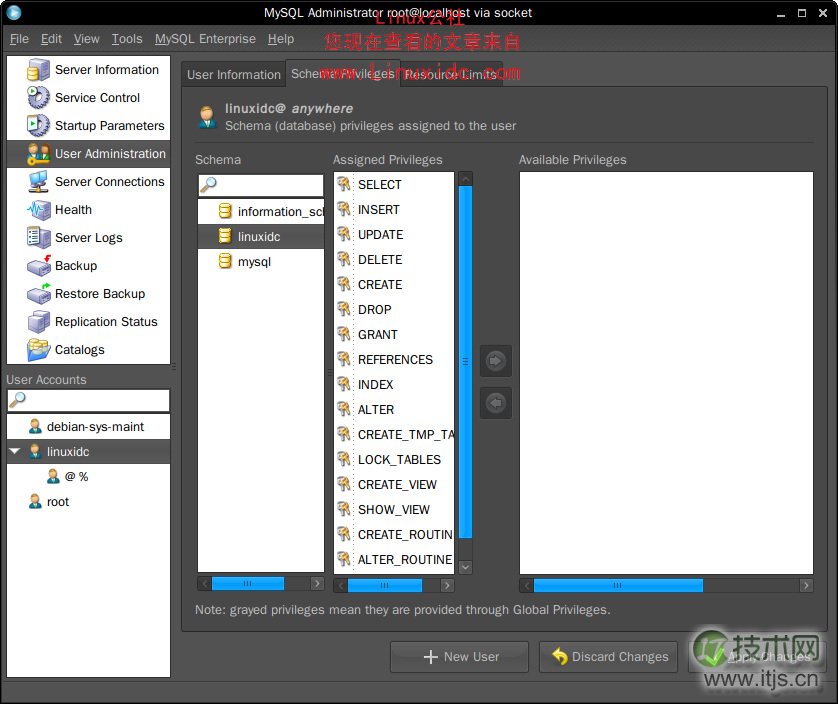
Task: Click right arrow to move privilege
Action: [x=496, y=361]
